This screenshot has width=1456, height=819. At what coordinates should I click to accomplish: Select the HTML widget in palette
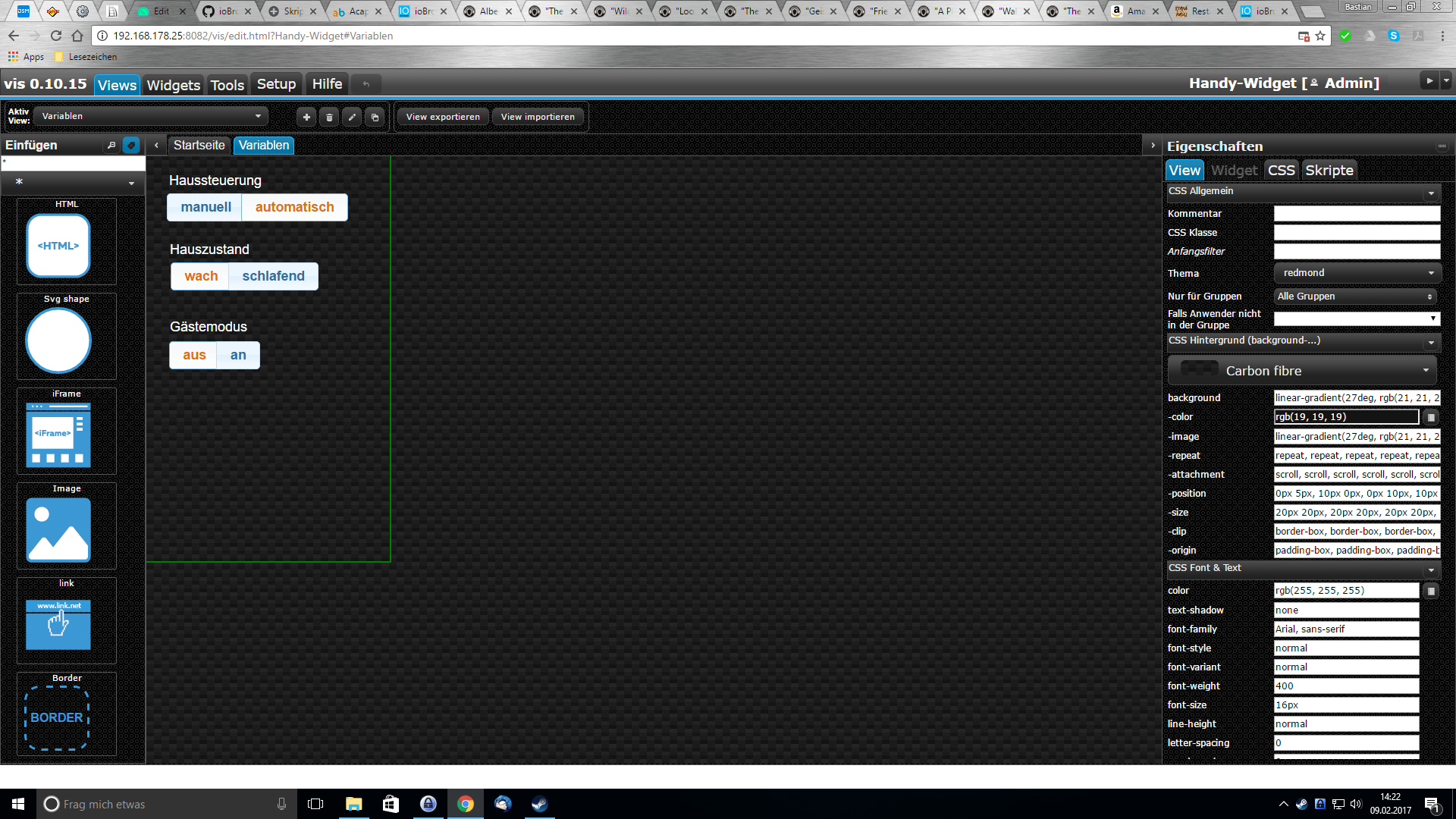(58, 245)
